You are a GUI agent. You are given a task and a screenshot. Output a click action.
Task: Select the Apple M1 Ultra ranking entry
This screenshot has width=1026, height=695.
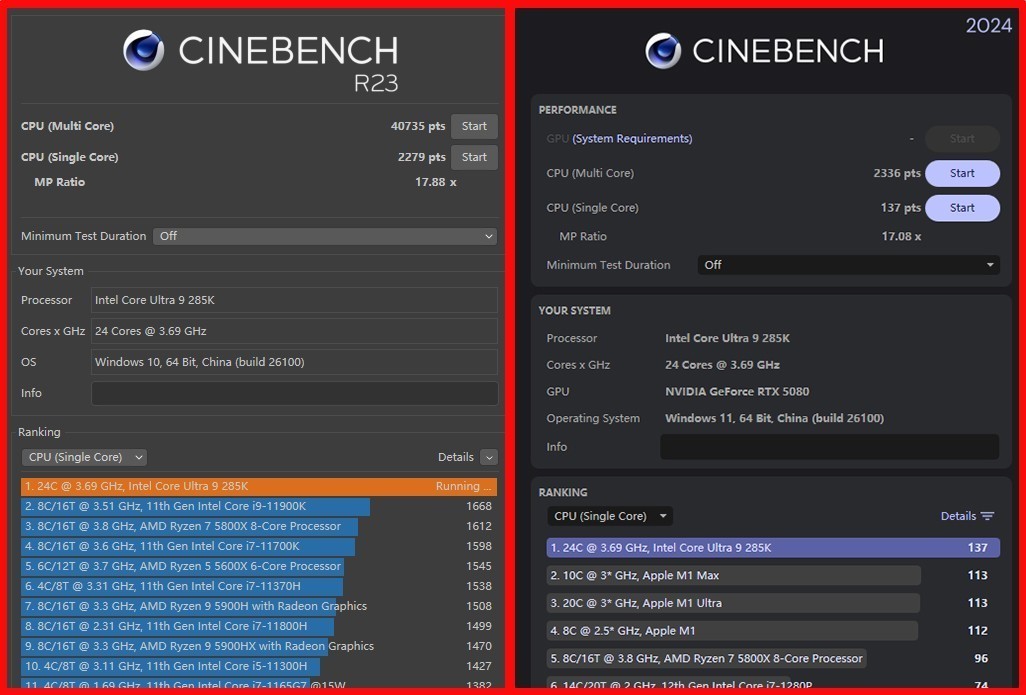click(x=734, y=603)
